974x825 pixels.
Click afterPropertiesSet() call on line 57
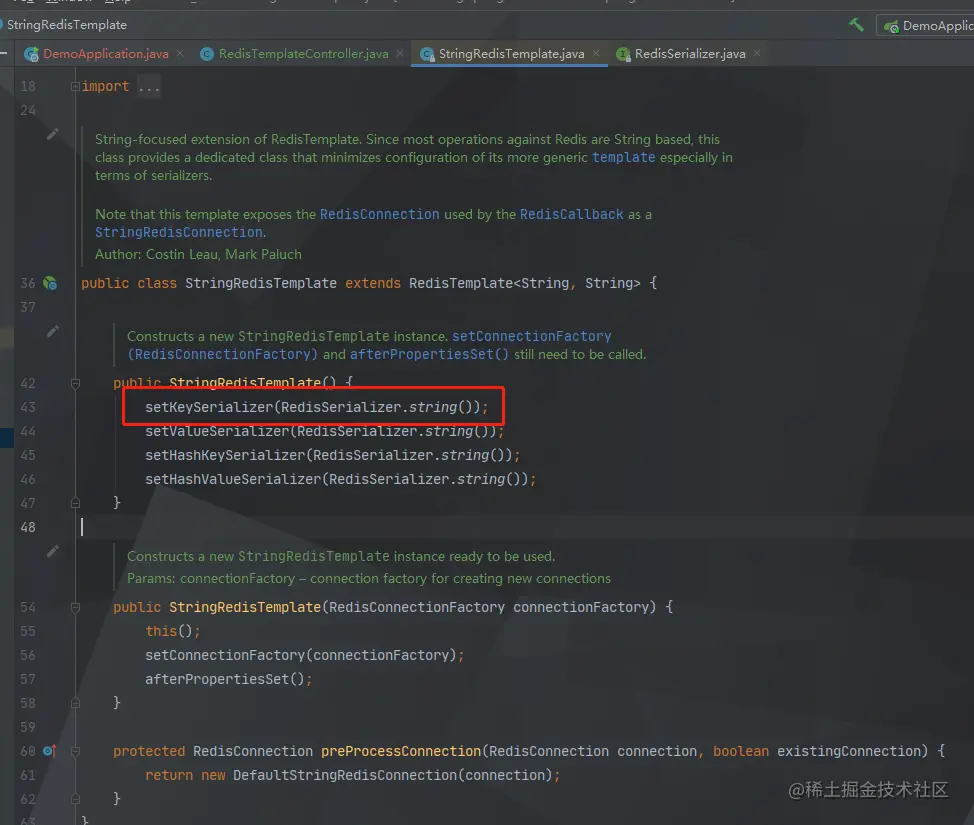[228, 679]
